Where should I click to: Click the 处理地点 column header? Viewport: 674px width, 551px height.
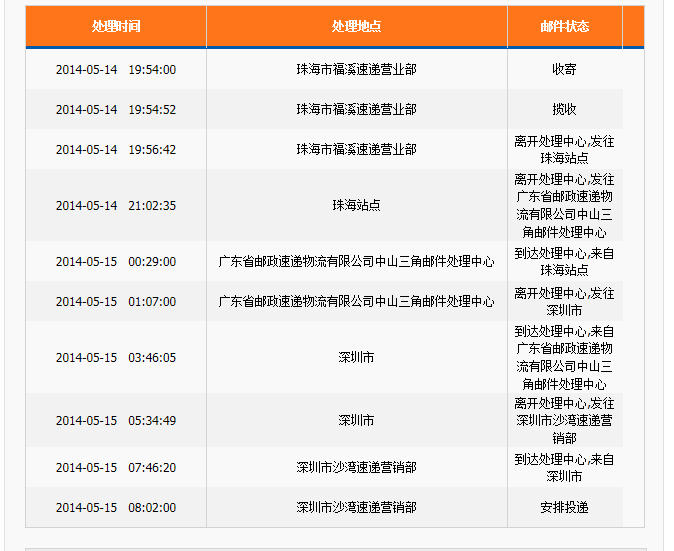(x=356, y=26)
